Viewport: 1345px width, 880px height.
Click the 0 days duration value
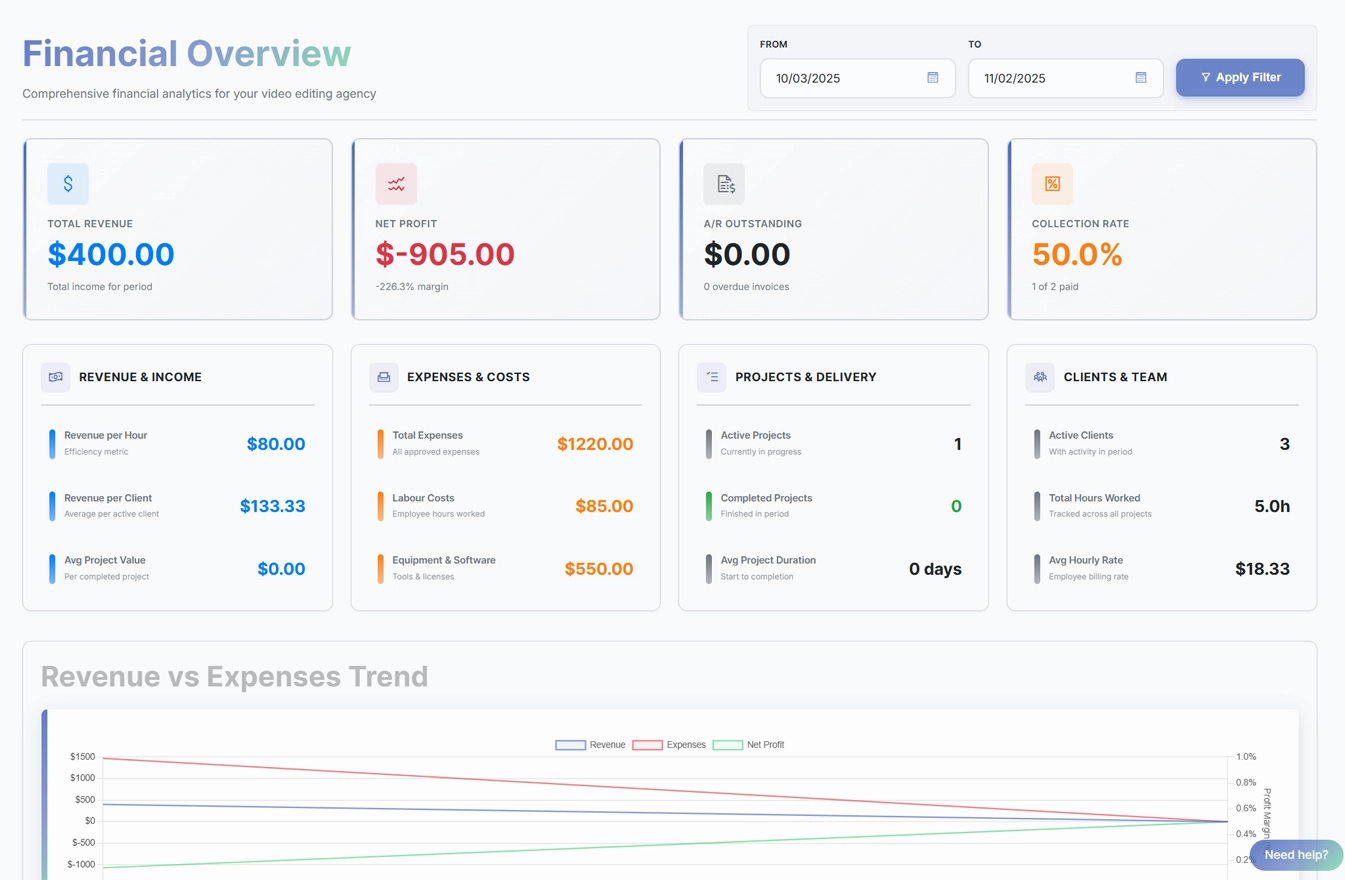tap(935, 569)
